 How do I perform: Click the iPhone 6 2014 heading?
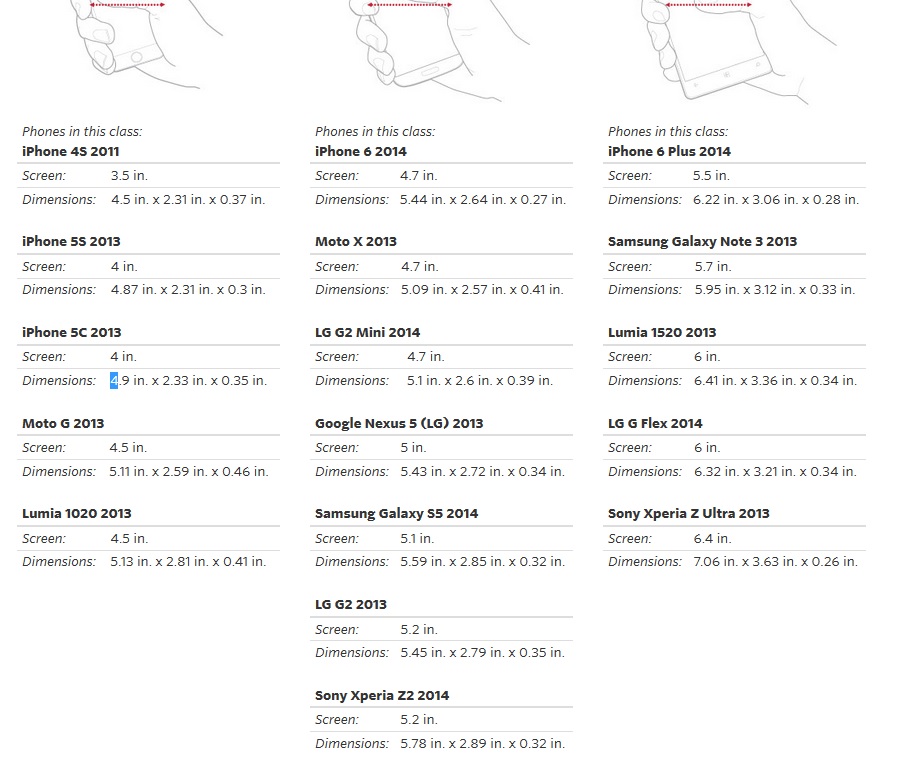coord(360,152)
